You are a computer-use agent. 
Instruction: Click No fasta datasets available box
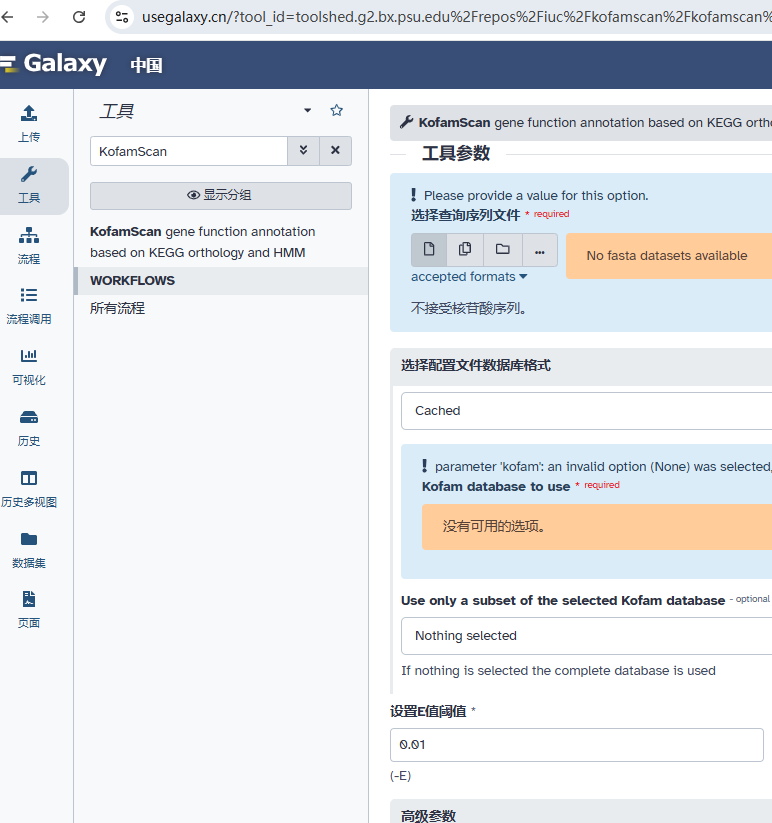pyautogui.click(x=669, y=256)
